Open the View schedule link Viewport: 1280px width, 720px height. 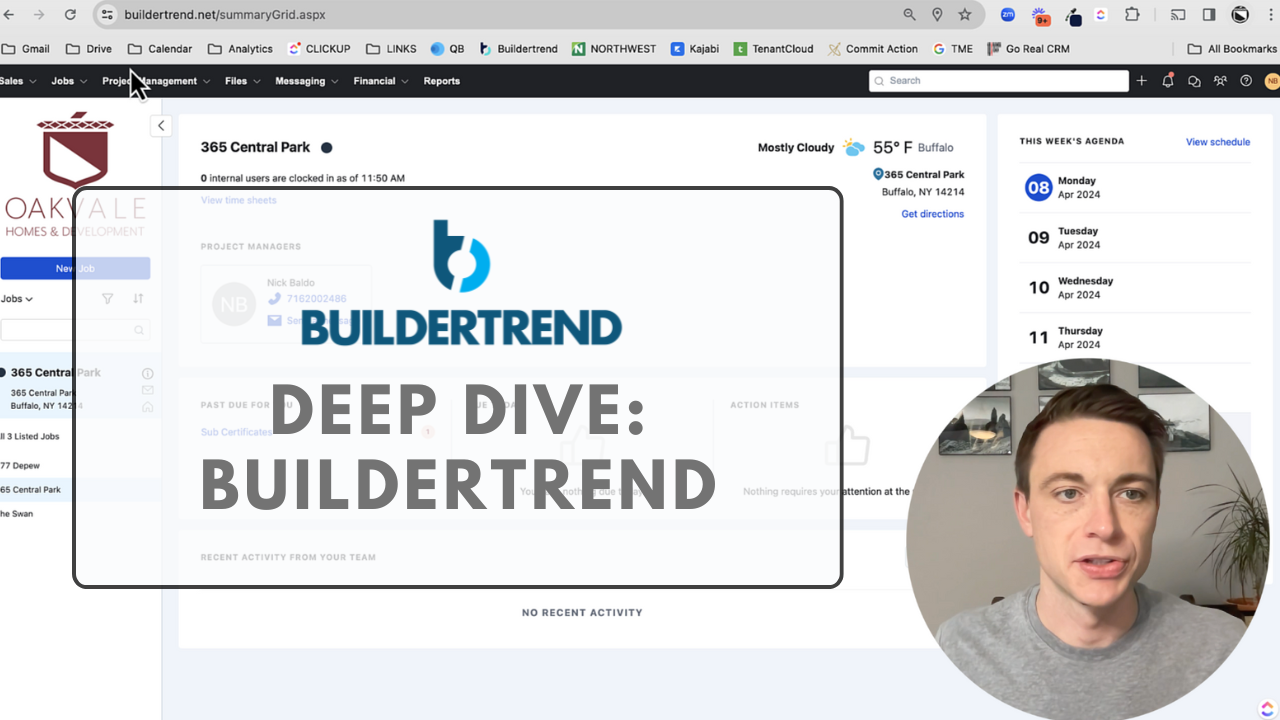[1218, 142]
